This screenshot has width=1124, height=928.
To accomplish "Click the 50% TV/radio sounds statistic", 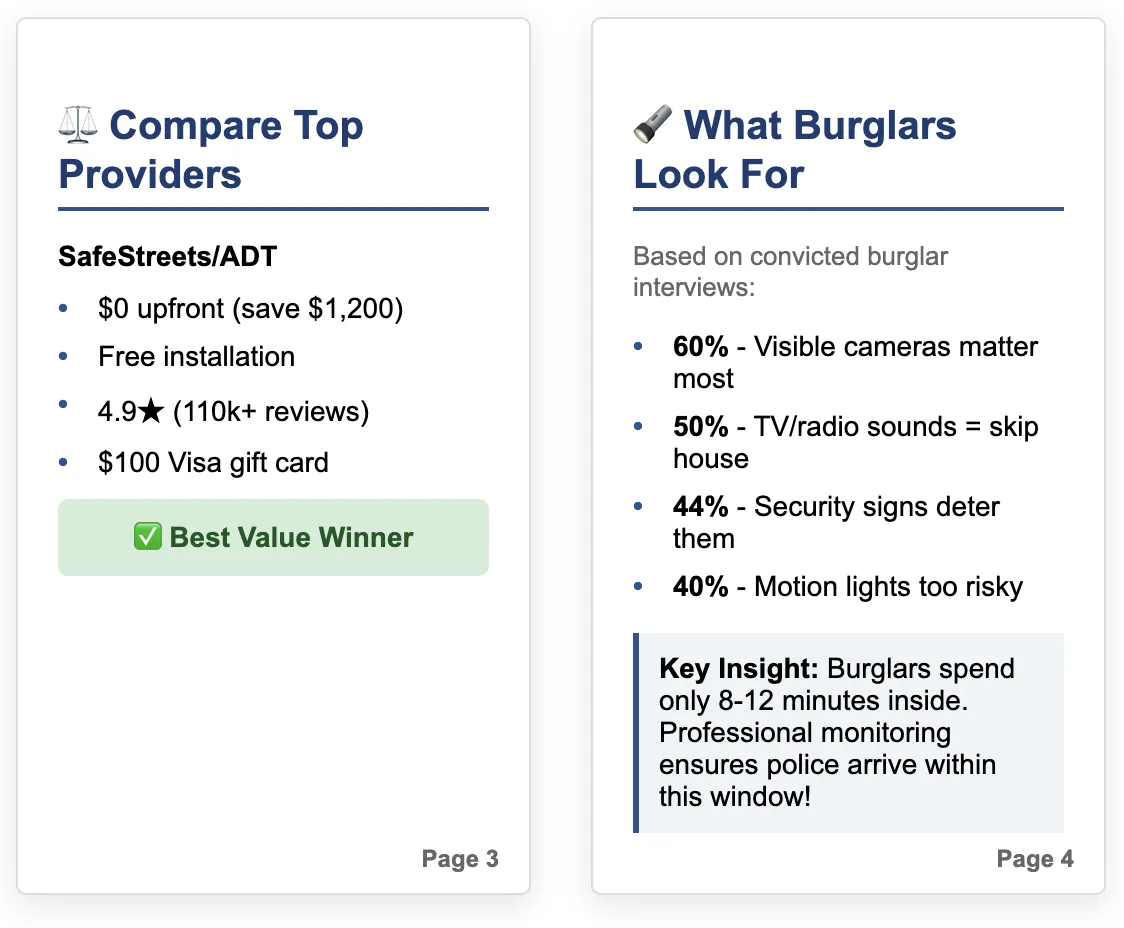I will (x=855, y=443).
